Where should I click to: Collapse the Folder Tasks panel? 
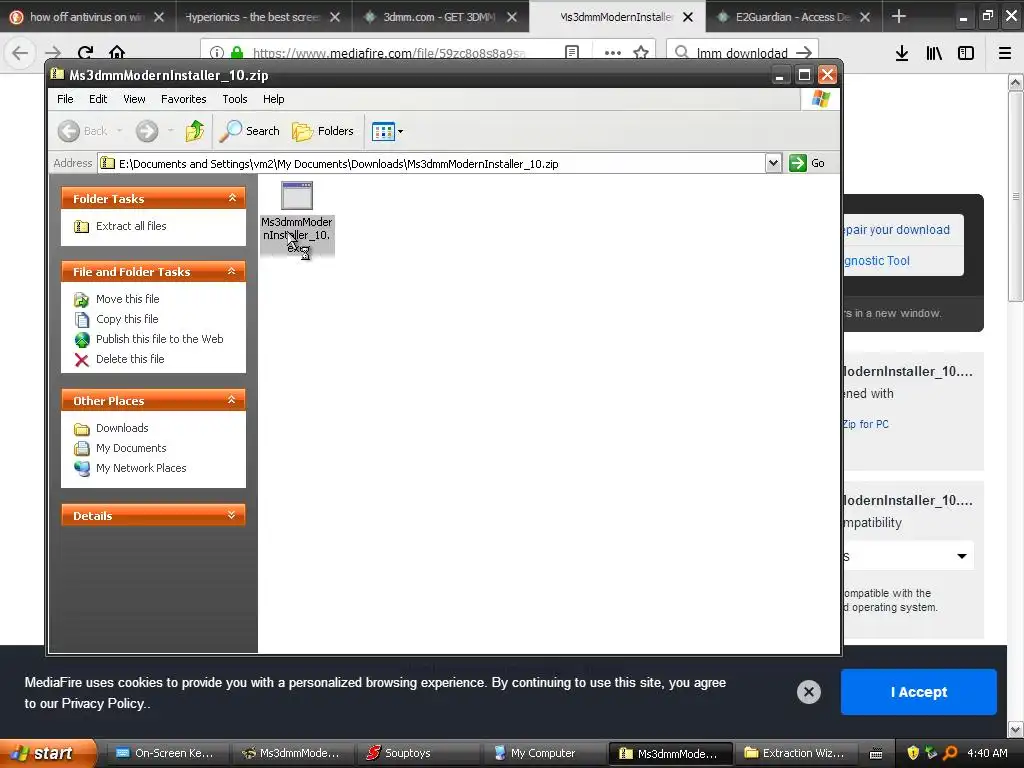(x=232, y=198)
